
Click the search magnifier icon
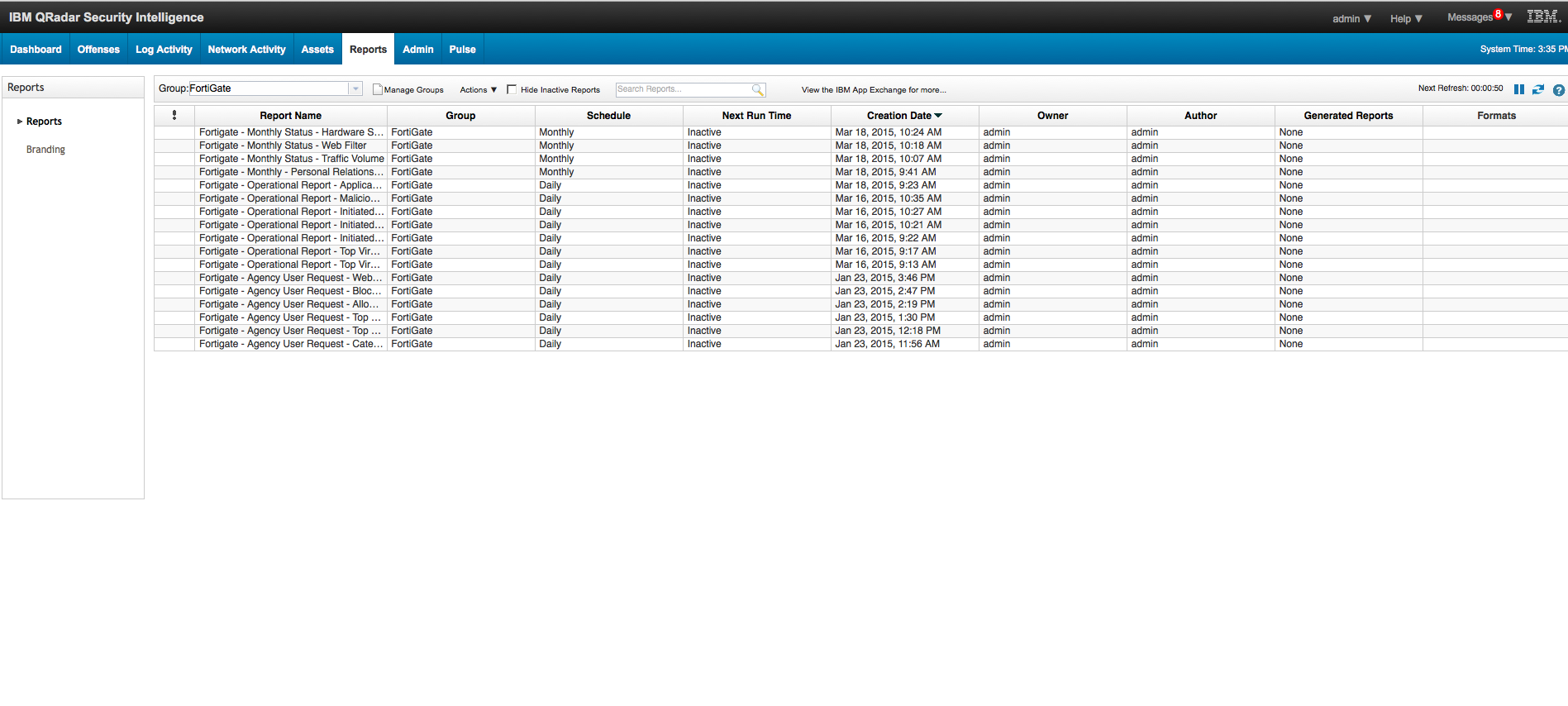click(757, 89)
